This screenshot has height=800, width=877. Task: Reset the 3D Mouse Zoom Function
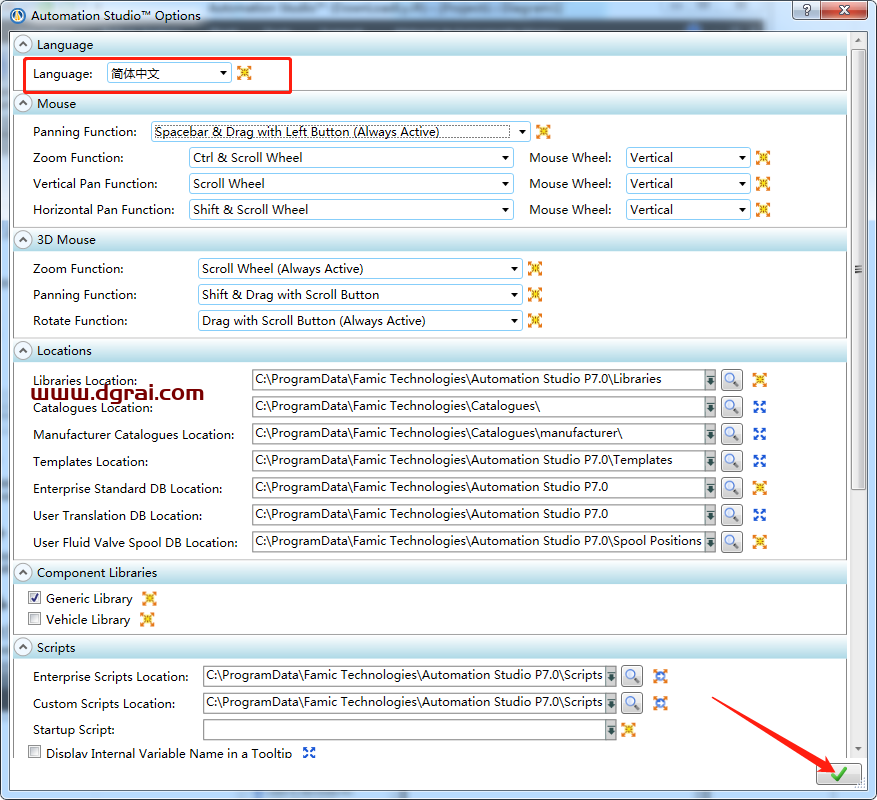[535, 269]
